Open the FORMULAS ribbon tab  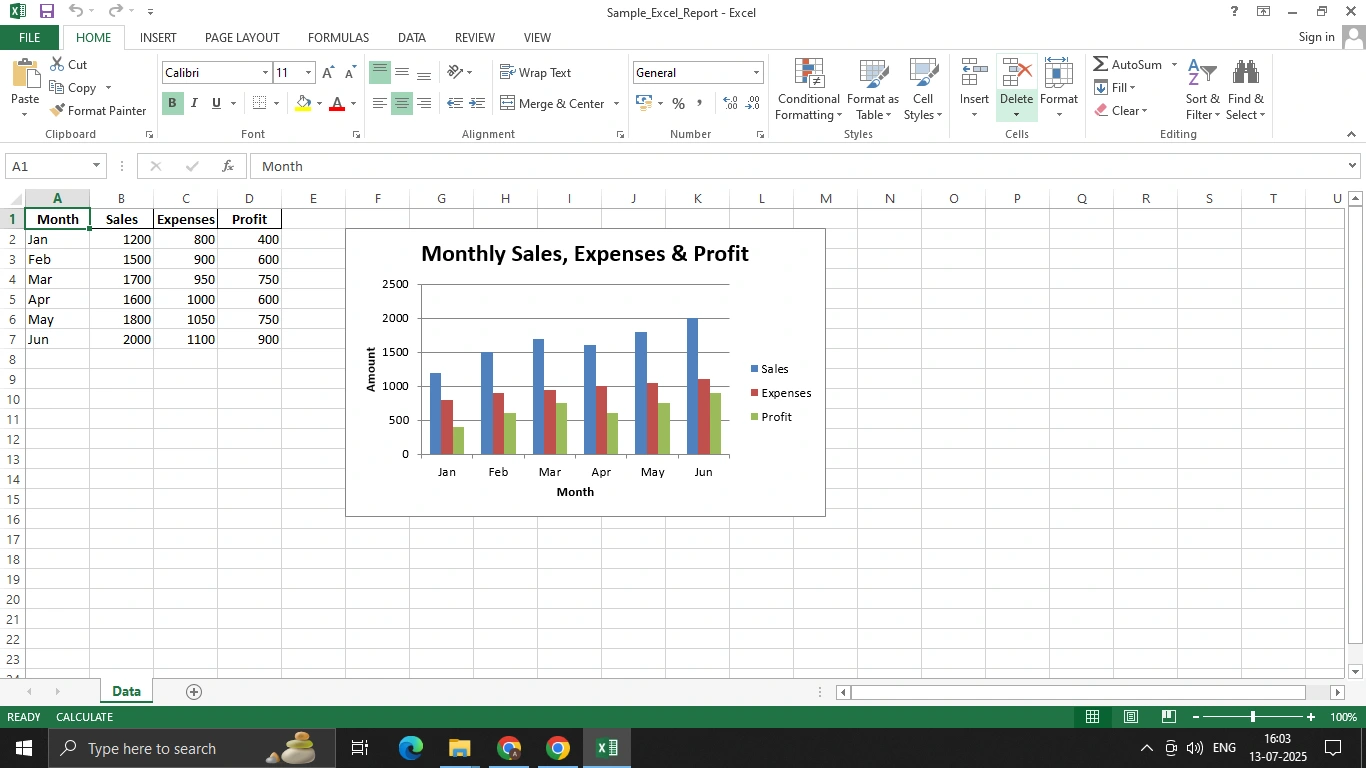coord(338,38)
